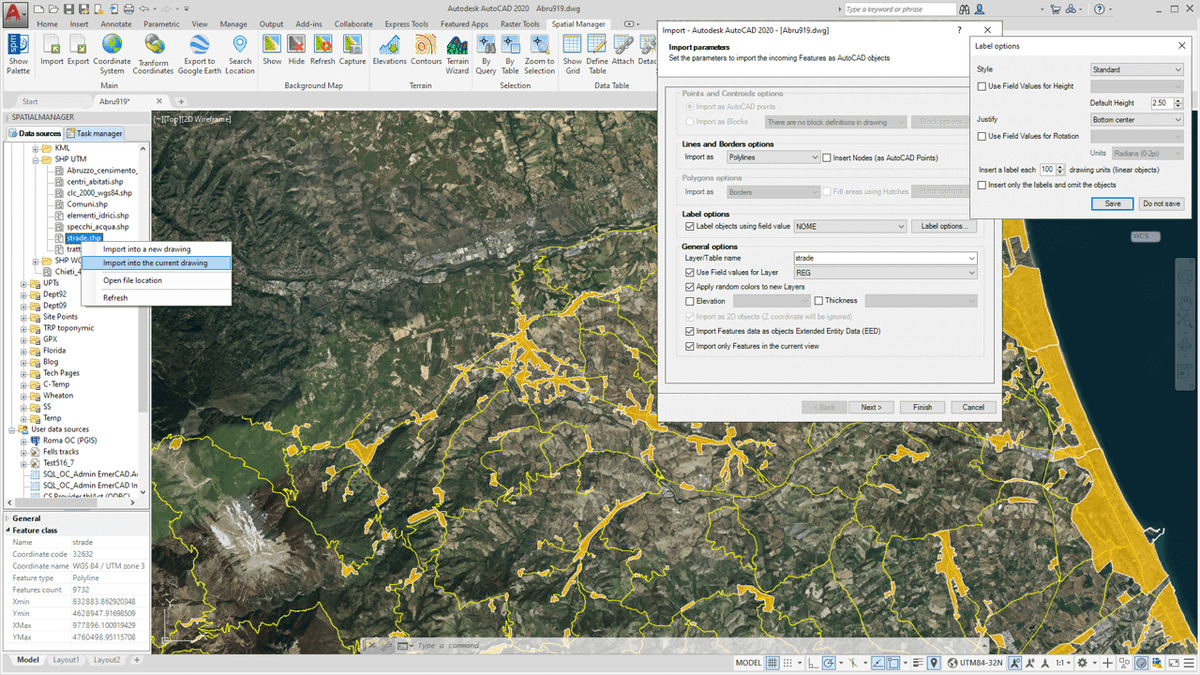Image resolution: width=1200 pixels, height=675 pixels.
Task: Click Next in Import dialog
Action: 871,407
